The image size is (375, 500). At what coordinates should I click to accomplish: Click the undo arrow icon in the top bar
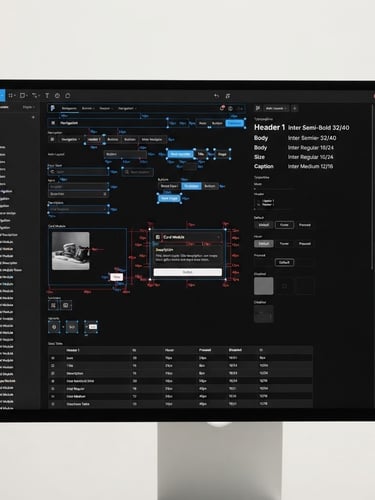coord(216,96)
